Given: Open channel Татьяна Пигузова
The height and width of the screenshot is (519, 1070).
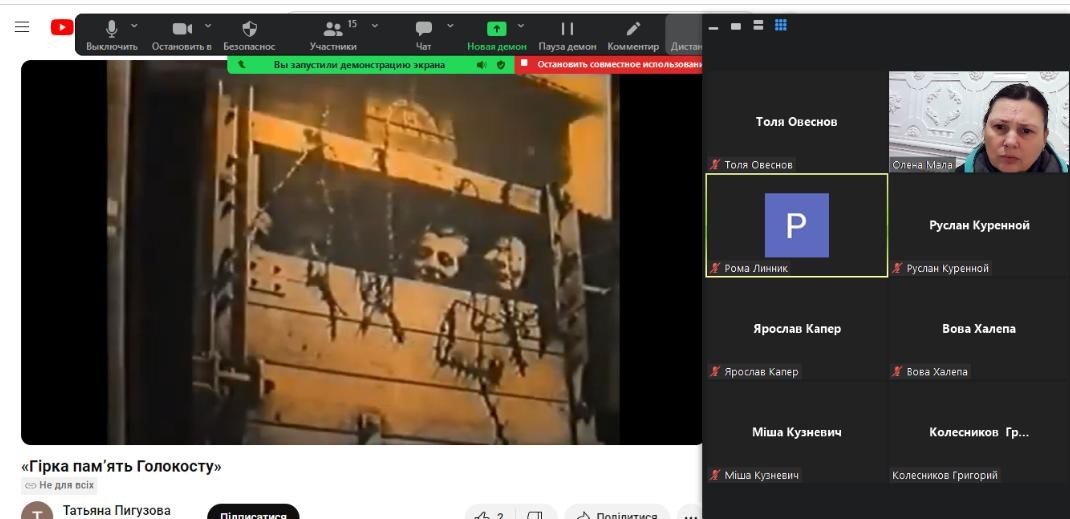Looking at the screenshot, I should pos(117,510).
